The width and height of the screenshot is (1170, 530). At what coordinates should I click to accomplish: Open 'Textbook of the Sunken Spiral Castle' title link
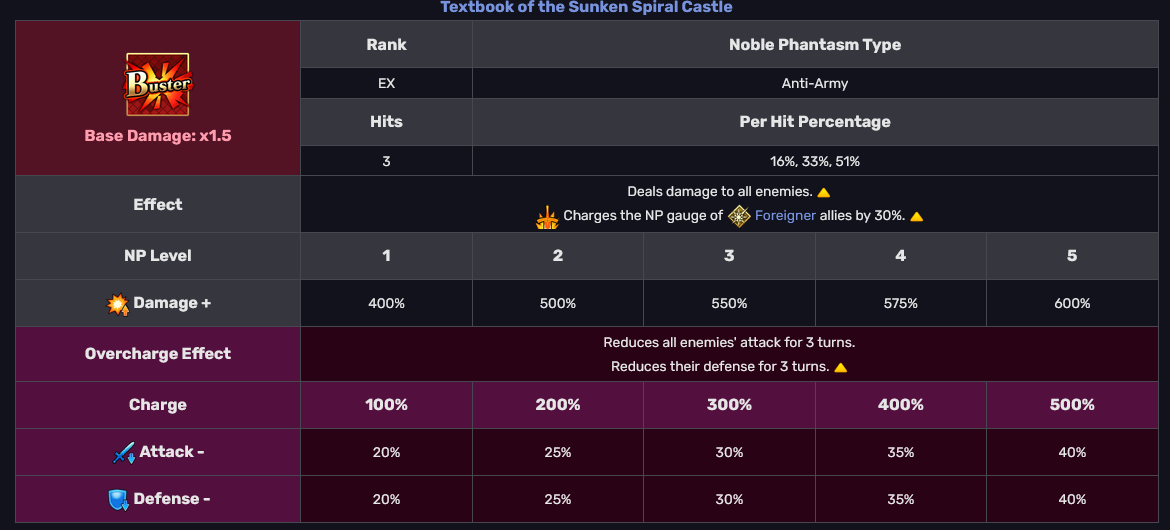pyautogui.click(x=586, y=7)
